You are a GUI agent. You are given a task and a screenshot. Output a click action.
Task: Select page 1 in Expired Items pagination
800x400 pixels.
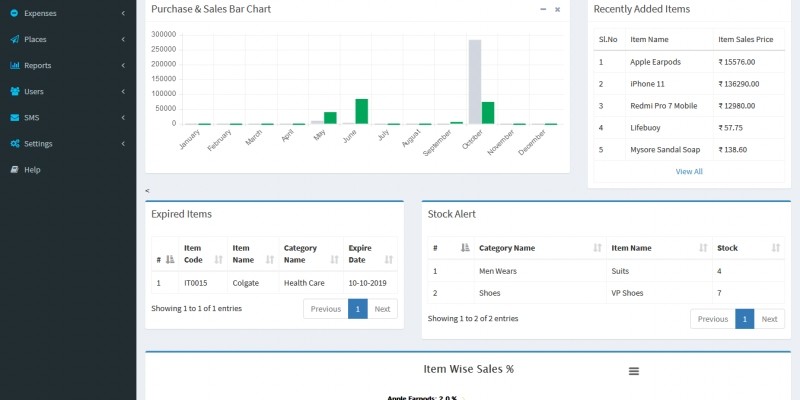[358, 309]
